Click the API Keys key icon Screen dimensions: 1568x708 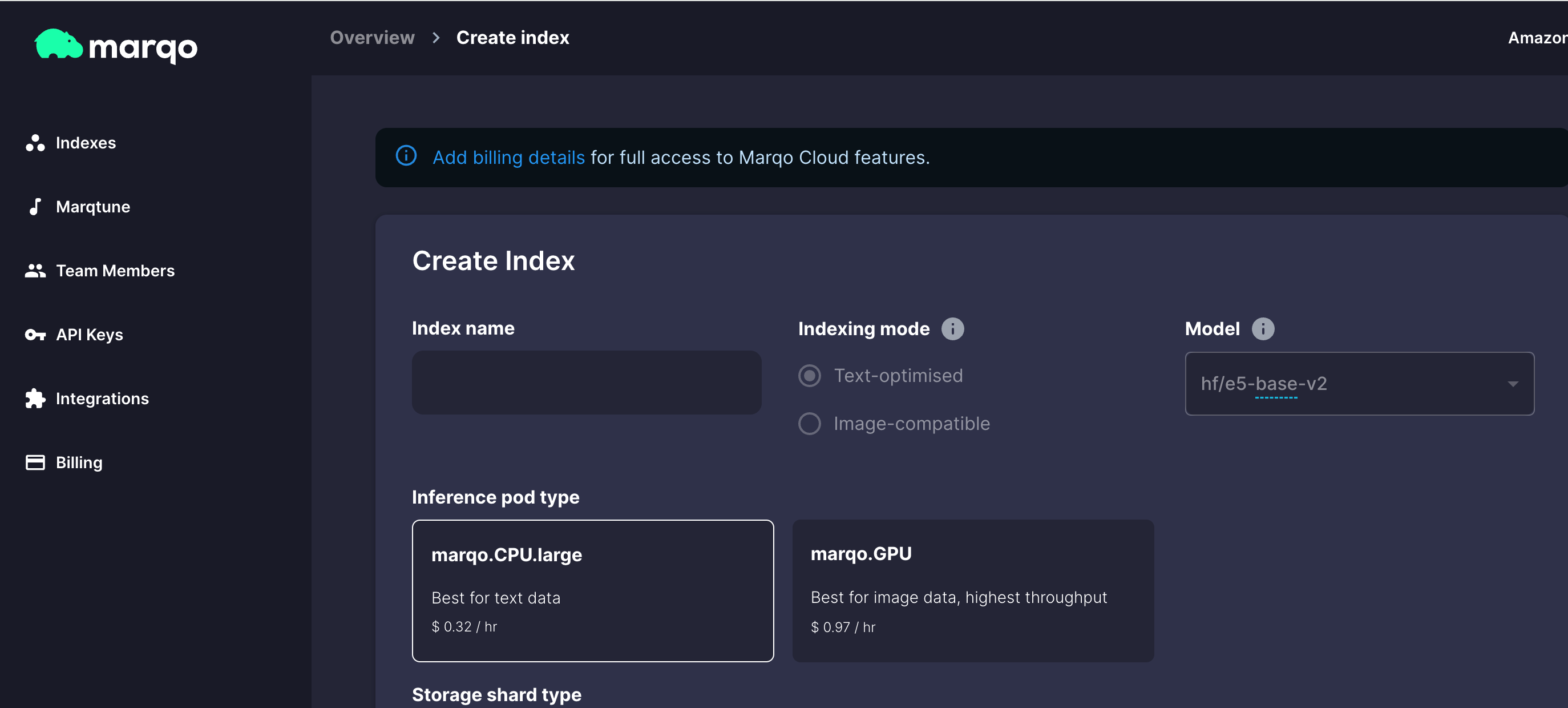click(x=35, y=335)
